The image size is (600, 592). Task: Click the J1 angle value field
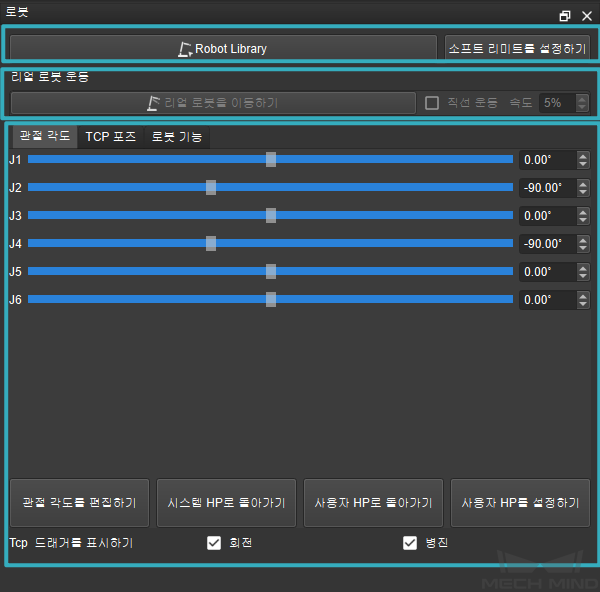[548, 160]
